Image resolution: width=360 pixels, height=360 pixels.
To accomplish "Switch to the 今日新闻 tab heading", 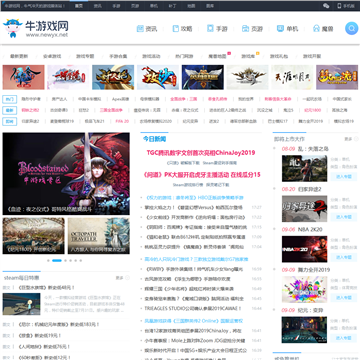I will [x=154, y=139].
